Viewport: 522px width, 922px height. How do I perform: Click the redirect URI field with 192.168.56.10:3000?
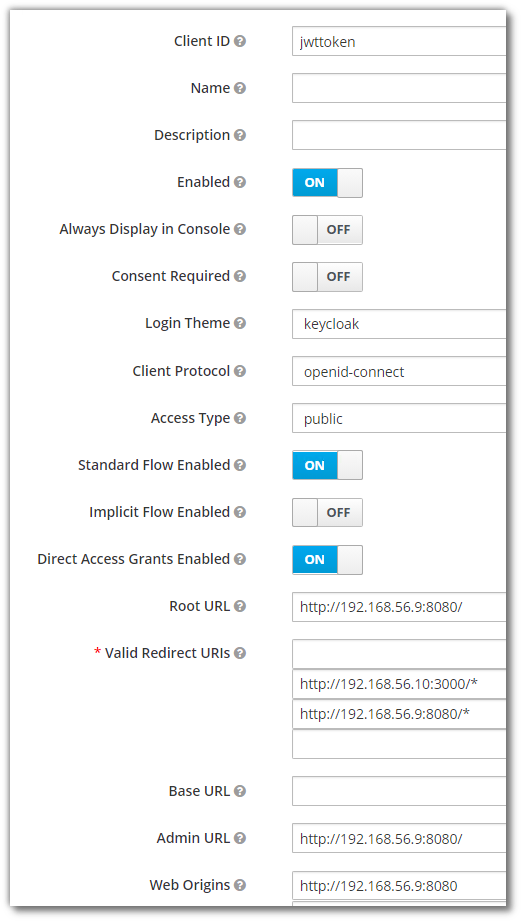[399, 684]
